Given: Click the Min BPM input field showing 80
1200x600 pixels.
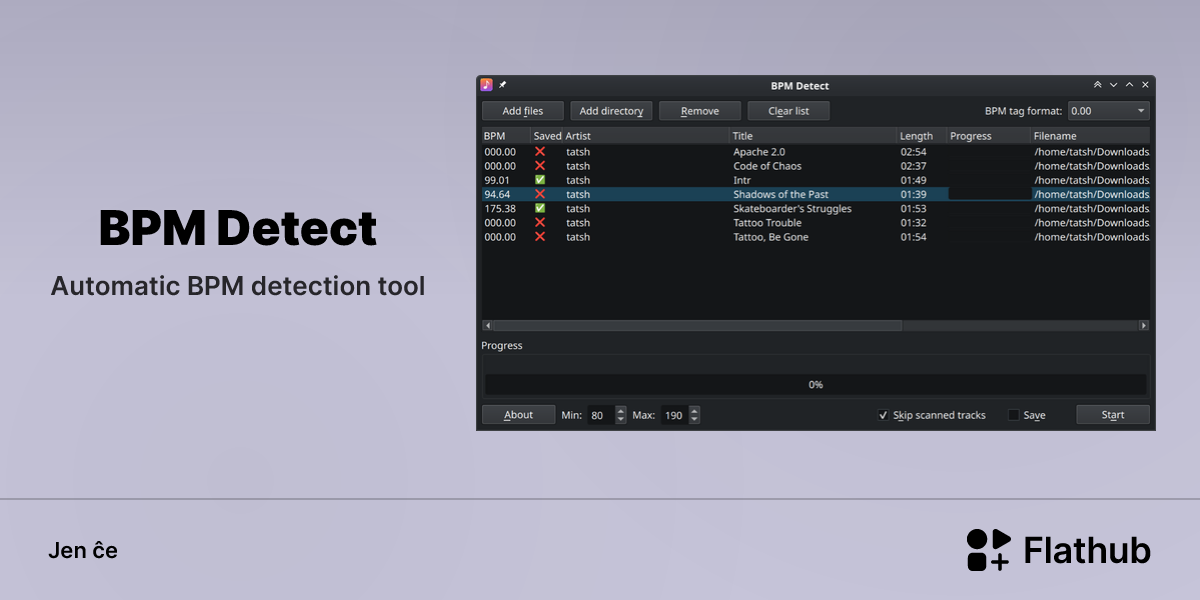Looking at the screenshot, I should pos(600,415).
